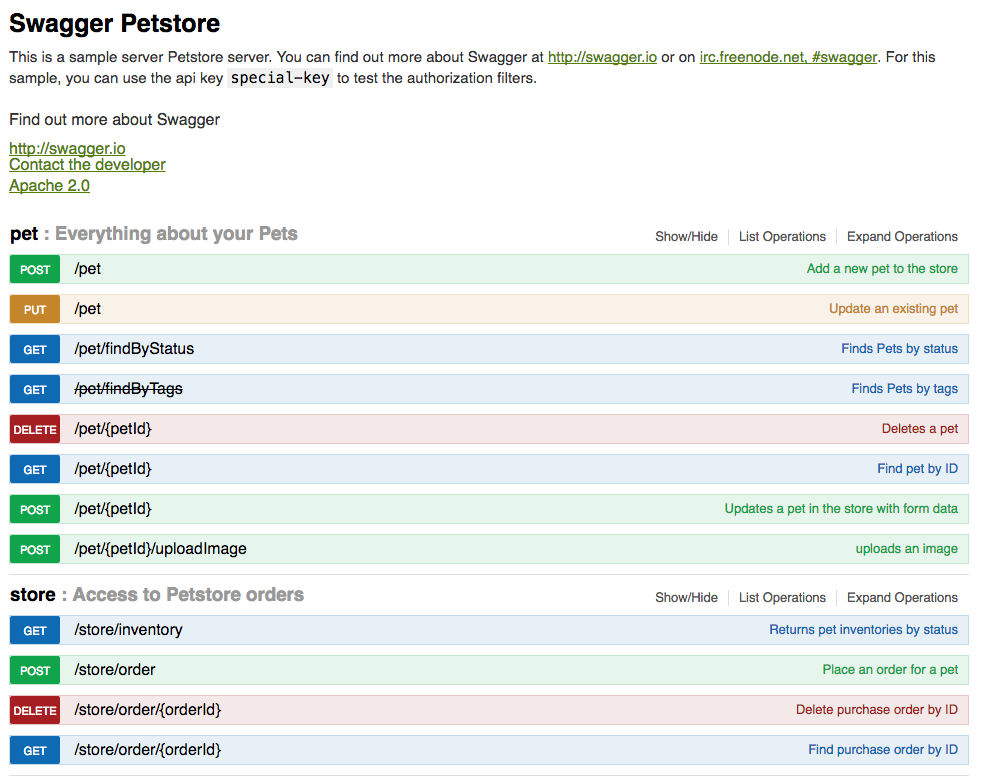Toggle Show/Hide for the pet section
Viewport: 982px width, 781px height.
pyautogui.click(x=686, y=236)
